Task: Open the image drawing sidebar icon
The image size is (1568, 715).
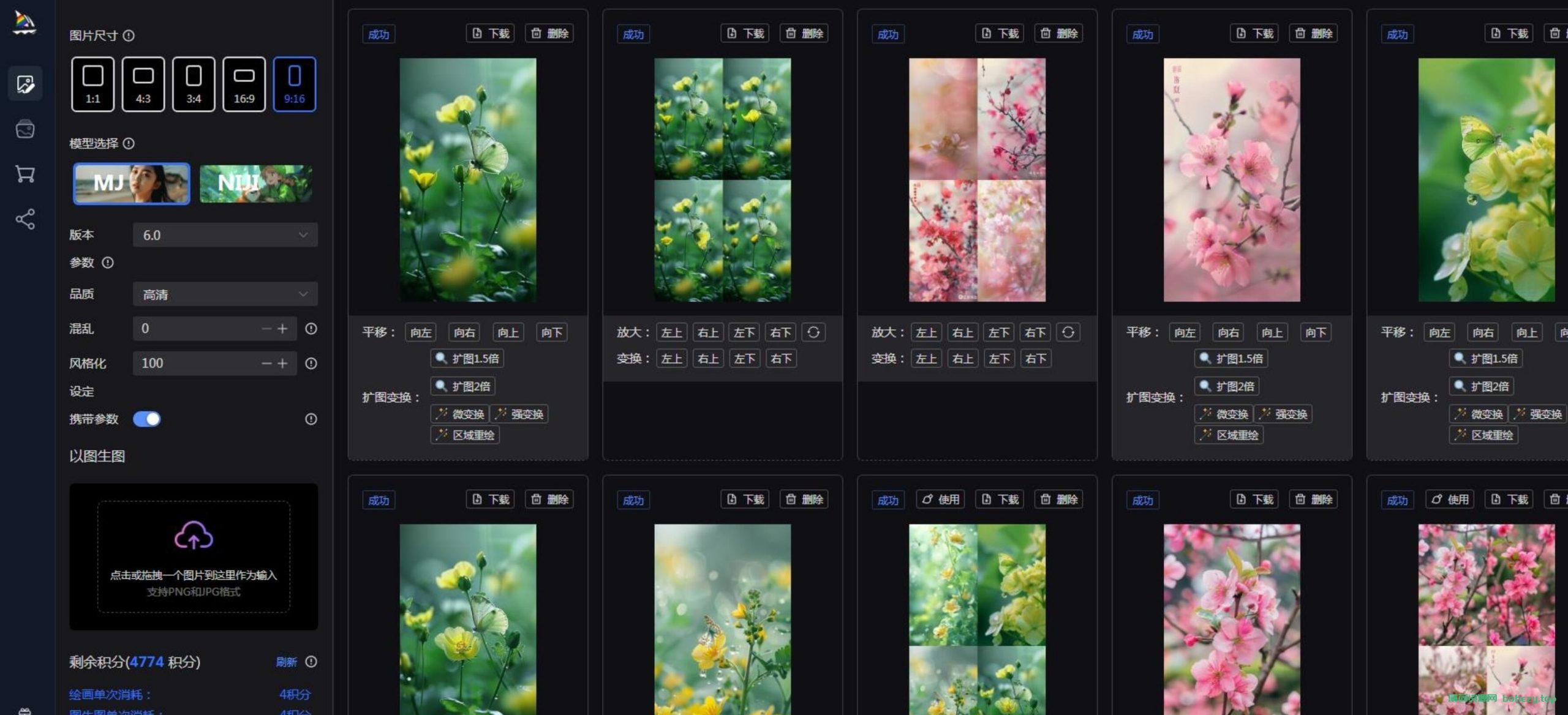Action: click(25, 84)
